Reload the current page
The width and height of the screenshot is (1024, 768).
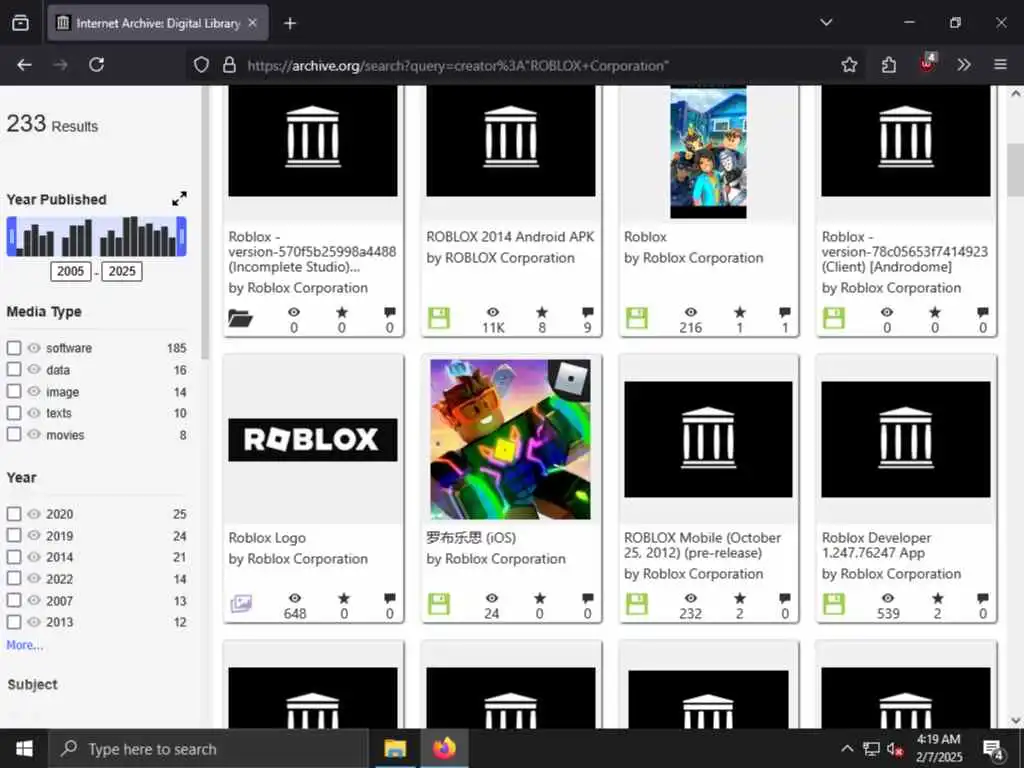pos(97,65)
